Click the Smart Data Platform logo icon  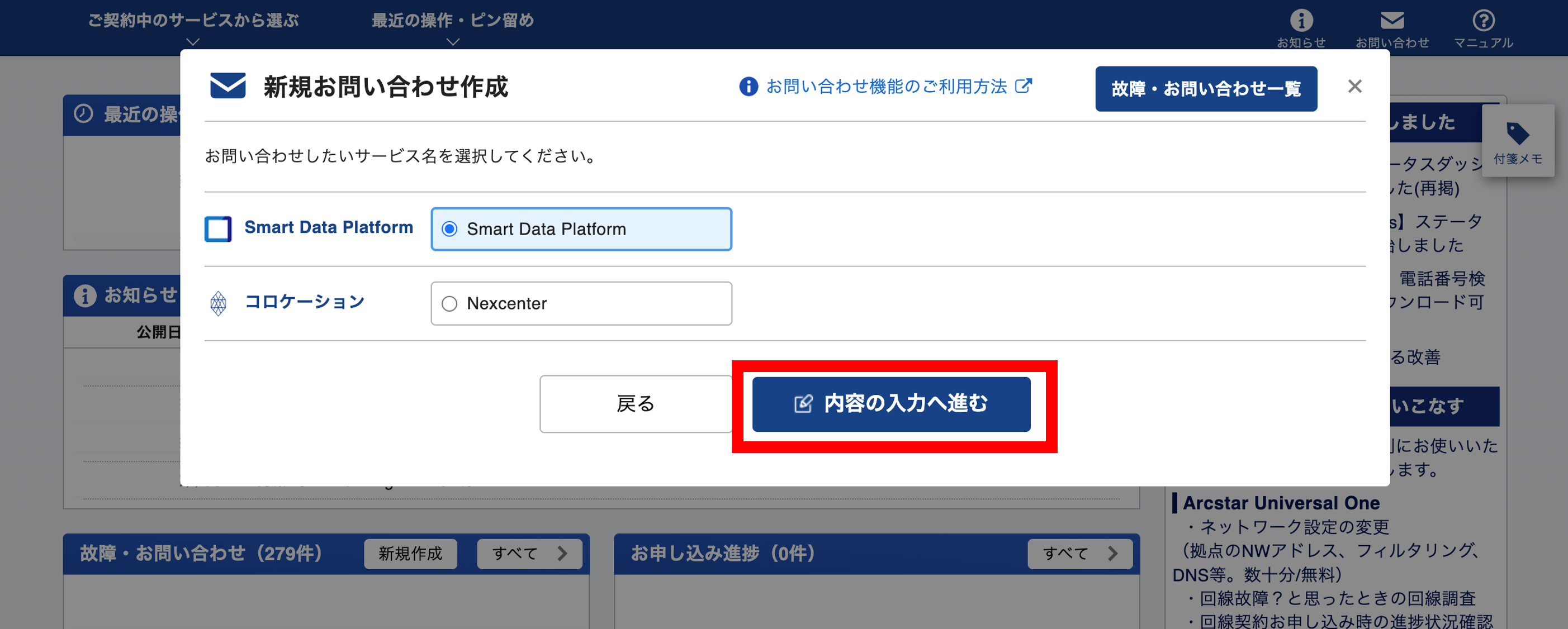(218, 228)
